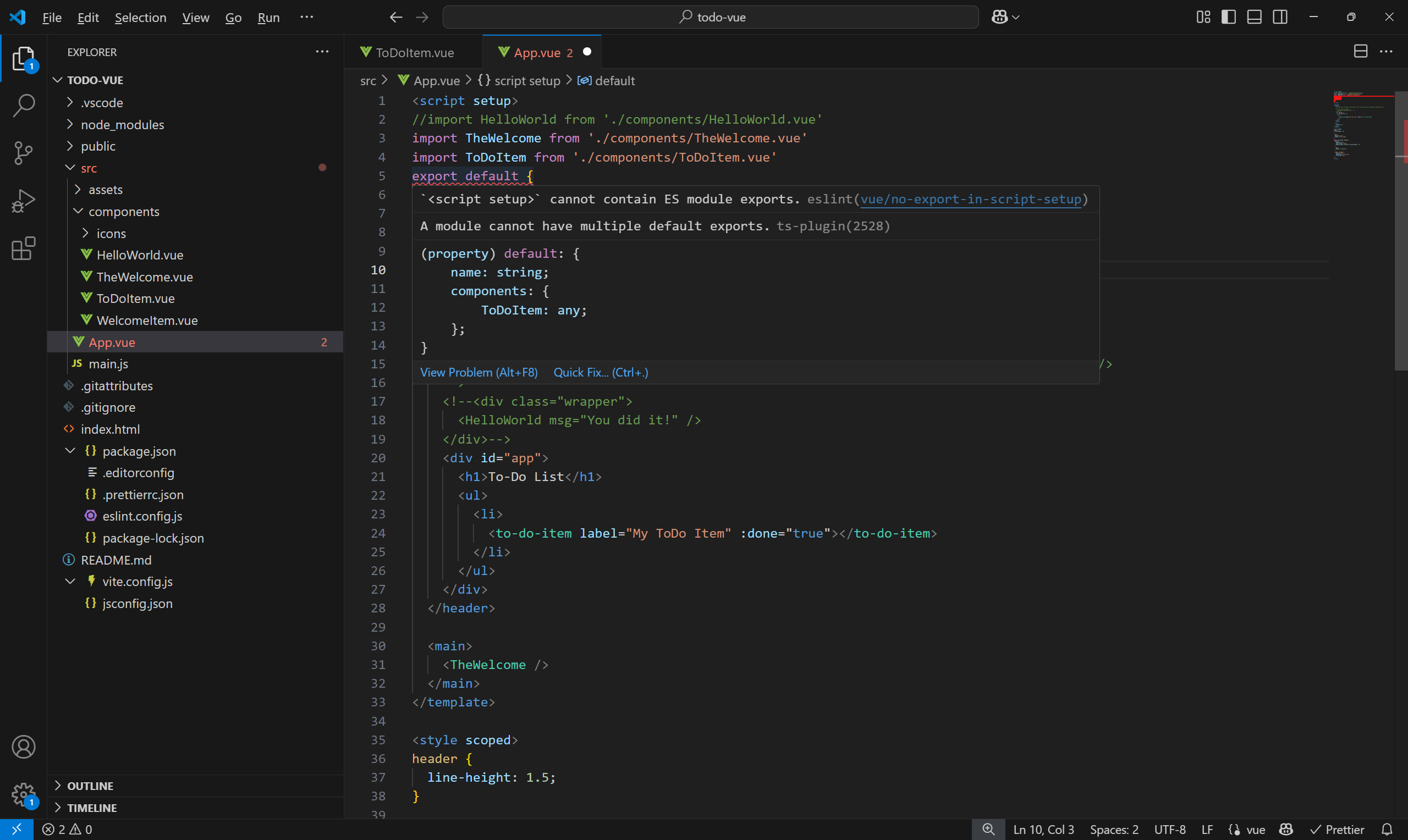The image size is (1408, 840).
Task: Toggle the primary sidebar visibility
Action: coord(1229,17)
